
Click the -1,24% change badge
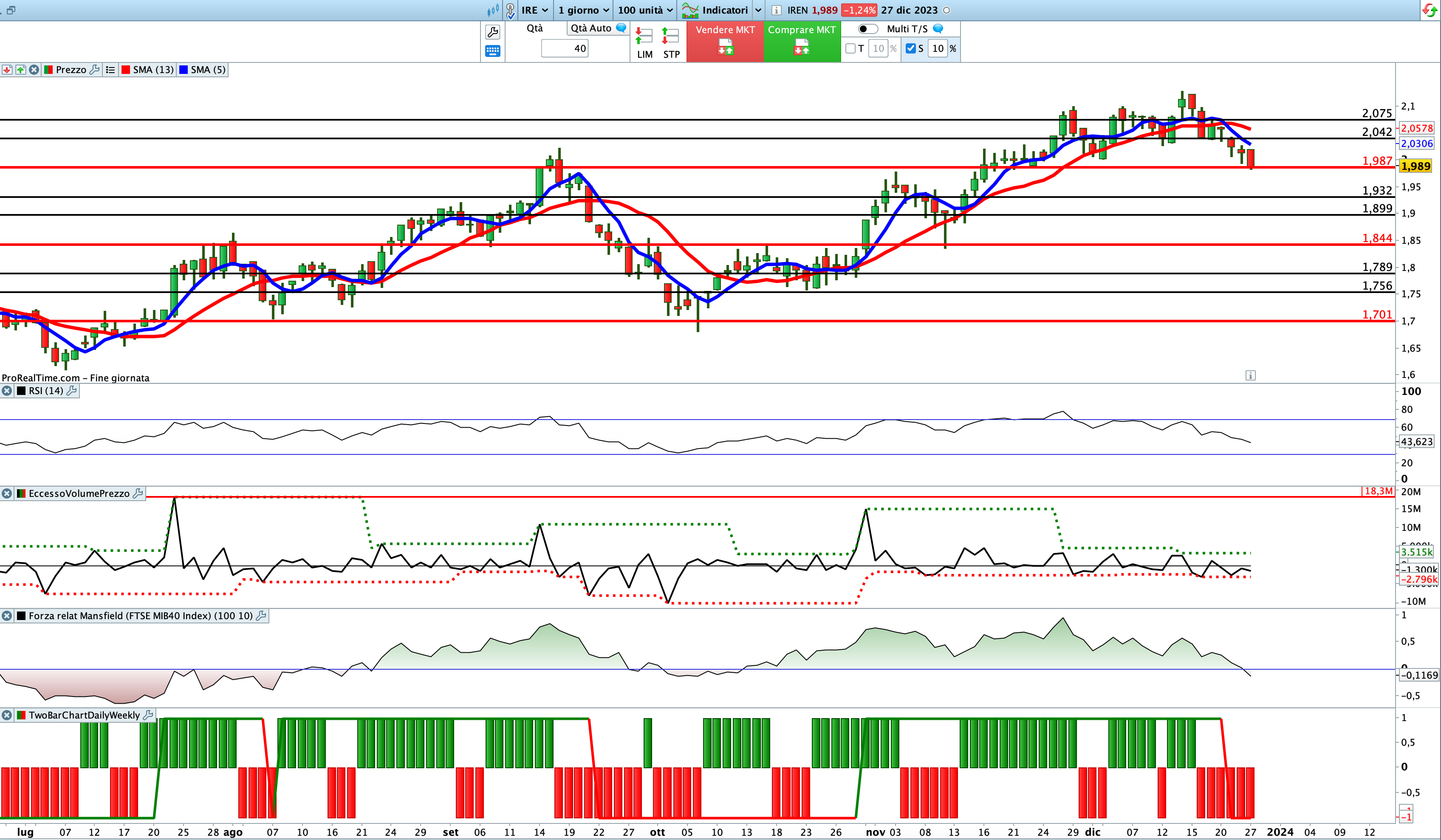(x=859, y=10)
